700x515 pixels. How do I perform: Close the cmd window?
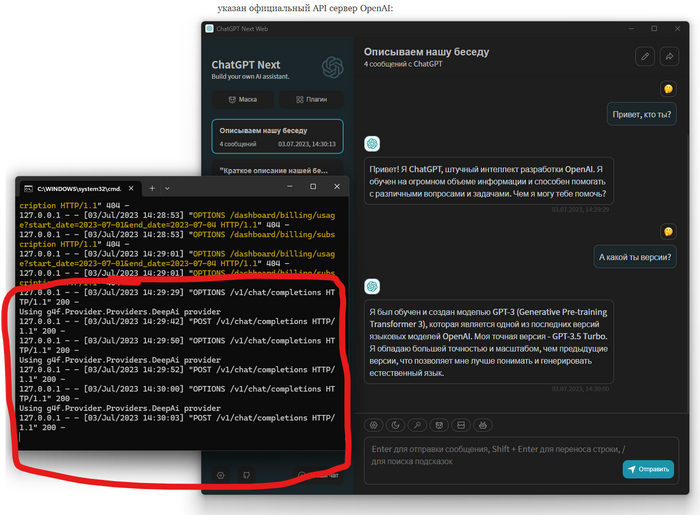point(337,187)
